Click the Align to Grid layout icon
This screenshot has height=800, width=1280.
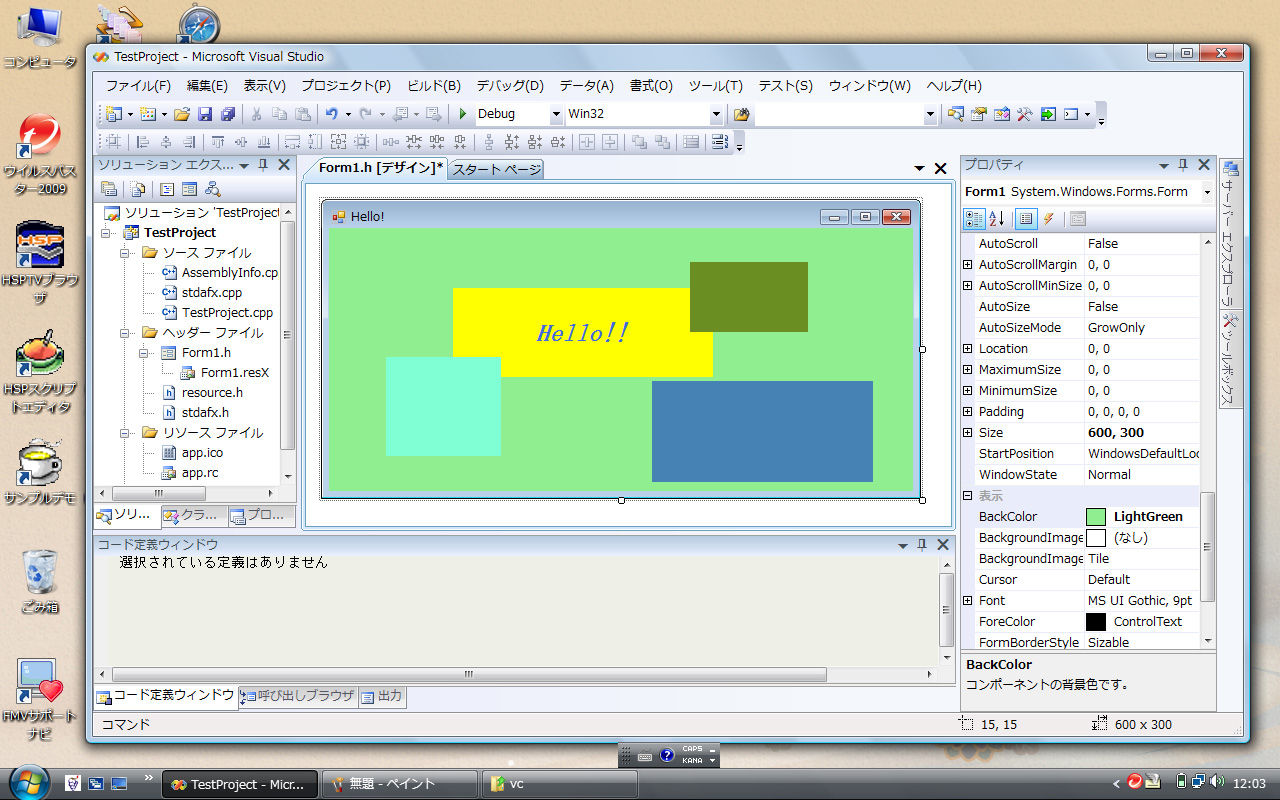coord(112,142)
